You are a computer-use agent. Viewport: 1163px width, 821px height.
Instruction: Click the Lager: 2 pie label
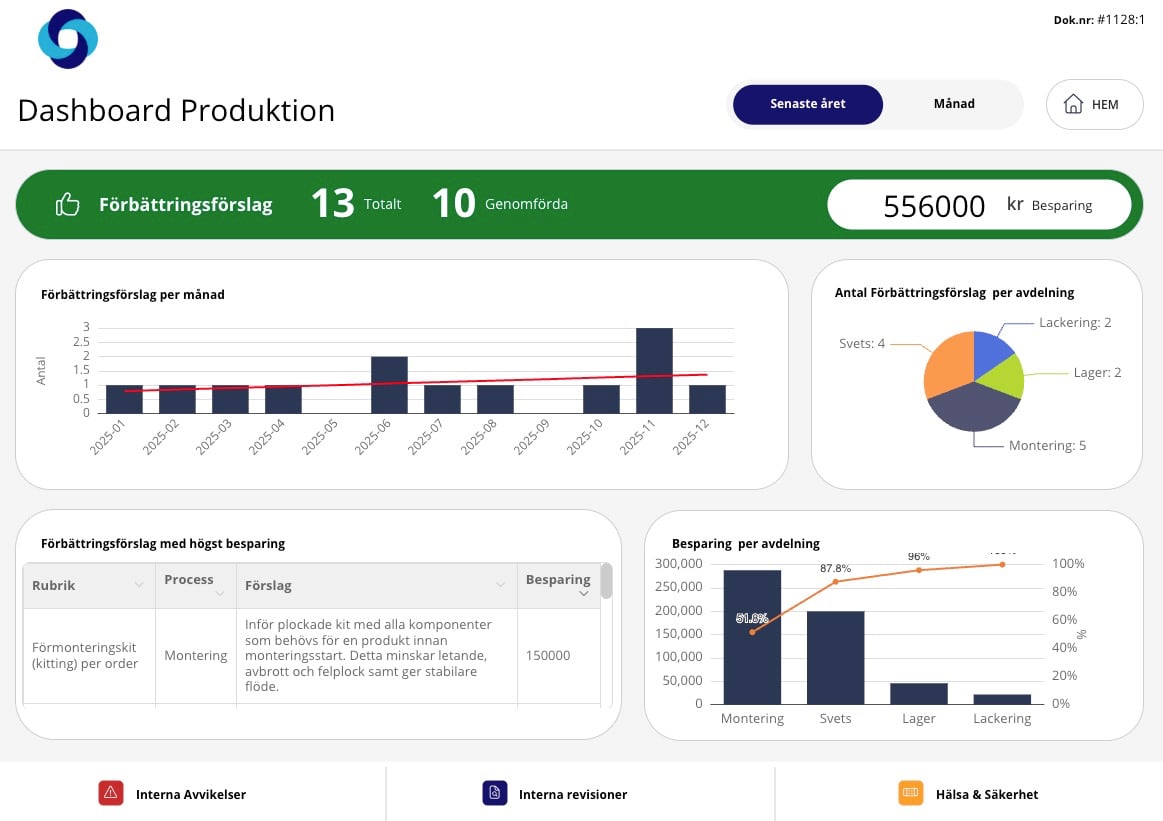pyautogui.click(x=1097, y=372)
